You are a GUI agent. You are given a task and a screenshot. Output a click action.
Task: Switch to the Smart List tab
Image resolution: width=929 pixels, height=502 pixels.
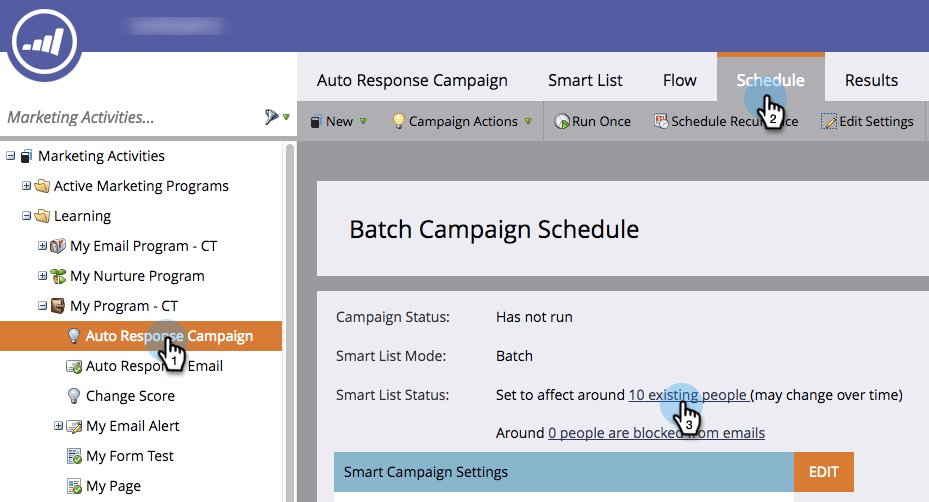point(585,80)
